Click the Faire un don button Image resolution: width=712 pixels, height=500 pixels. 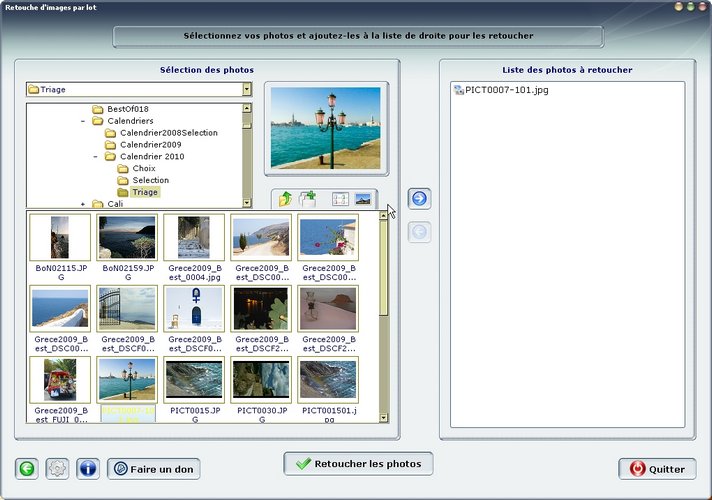(x=153, y=468)
